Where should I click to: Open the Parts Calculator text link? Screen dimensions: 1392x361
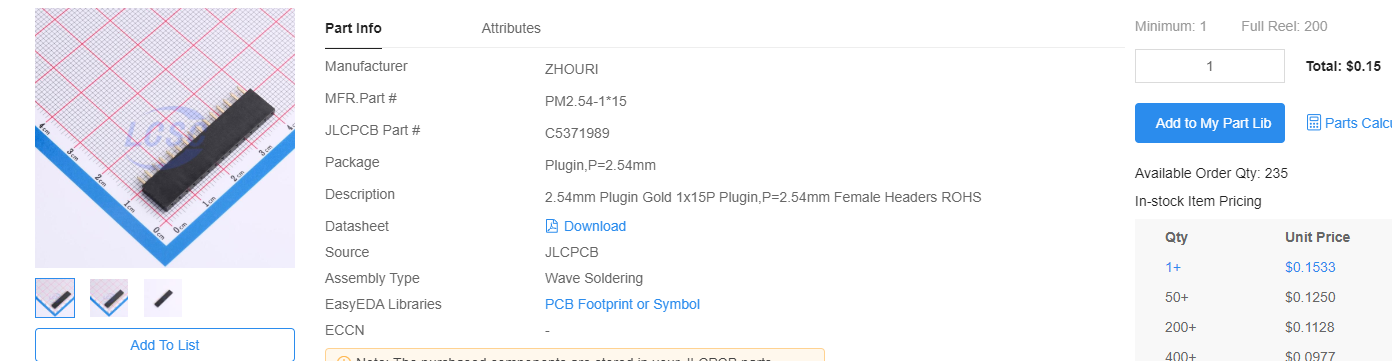(x=1358, y=123)
